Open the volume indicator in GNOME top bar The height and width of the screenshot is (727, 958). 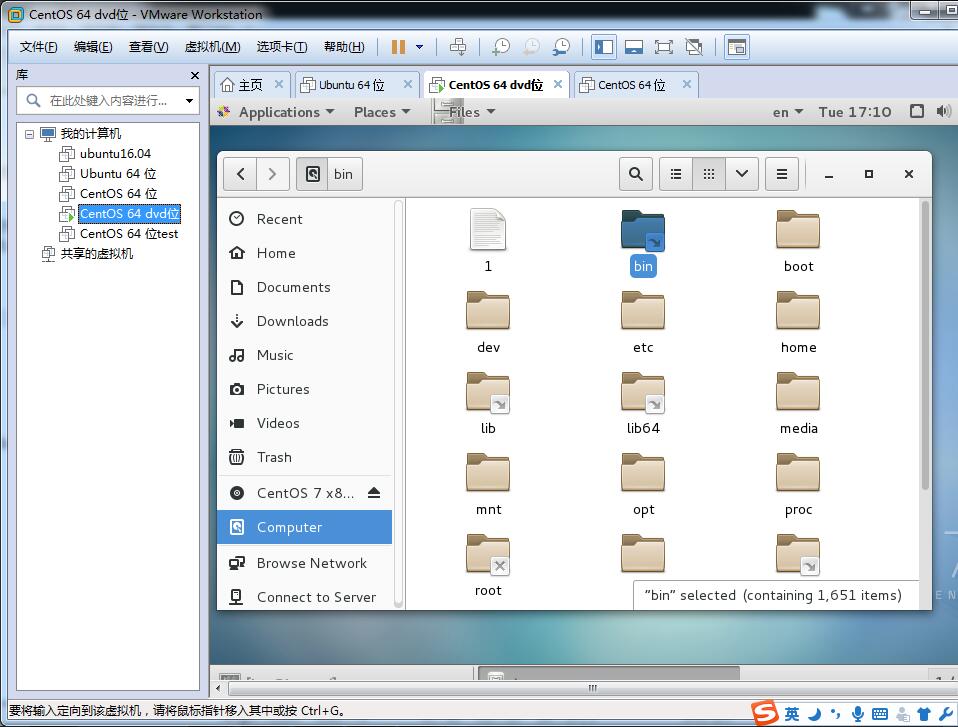tap(943, 111)
